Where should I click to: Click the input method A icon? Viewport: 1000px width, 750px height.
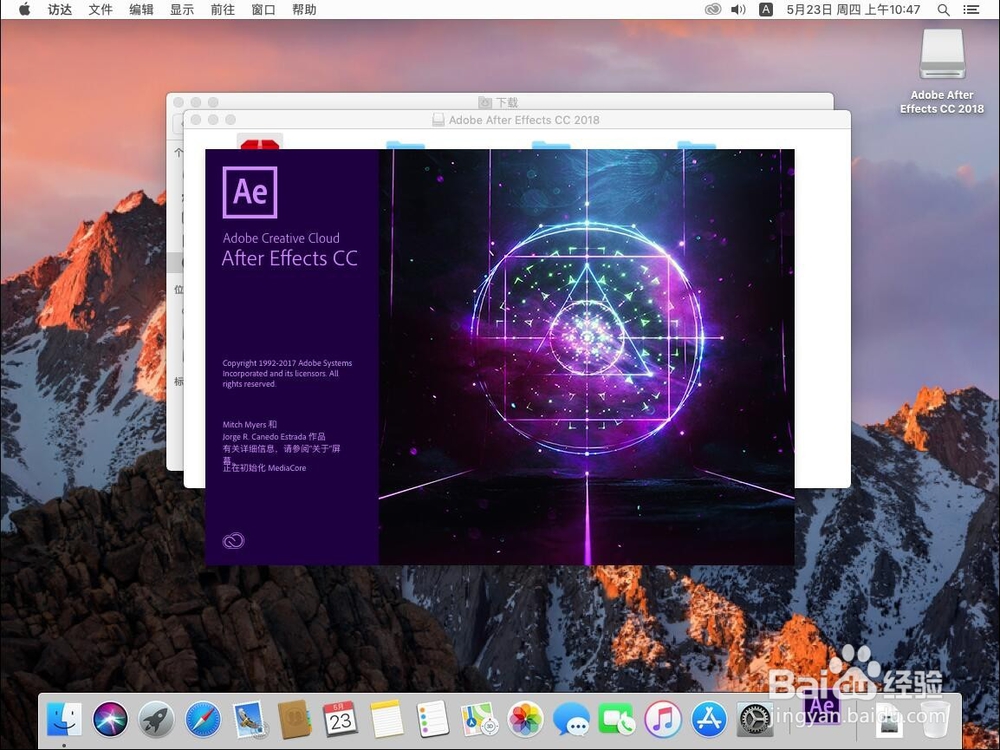coord(766,10)
